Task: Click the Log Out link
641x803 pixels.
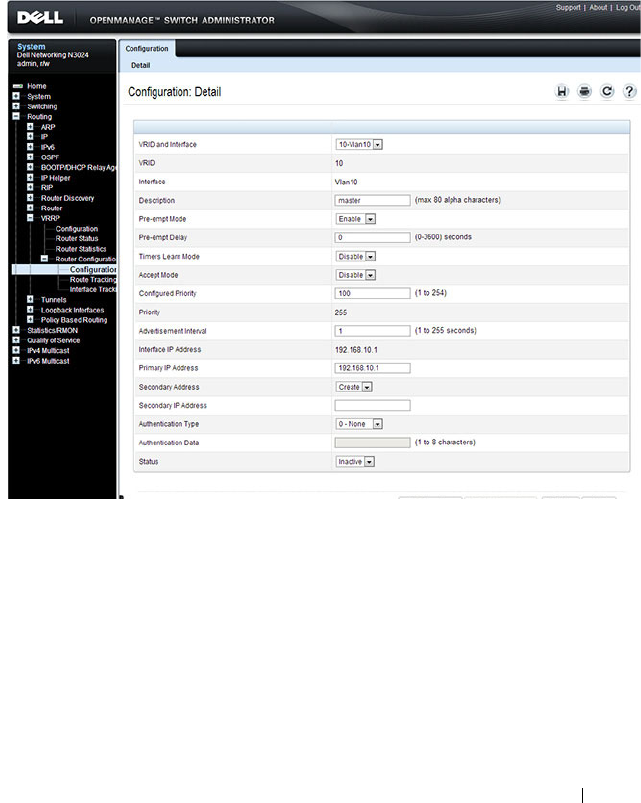Action: (x=628, y=7)
